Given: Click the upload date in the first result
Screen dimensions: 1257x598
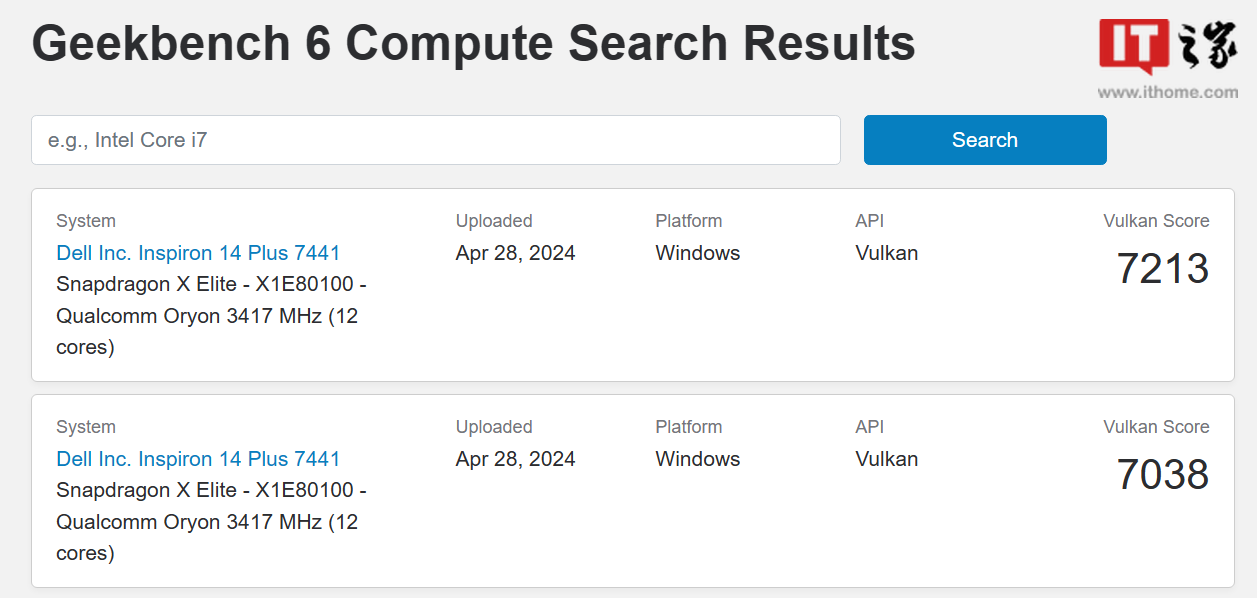Looking at the screenshot, I should point(515,253).
